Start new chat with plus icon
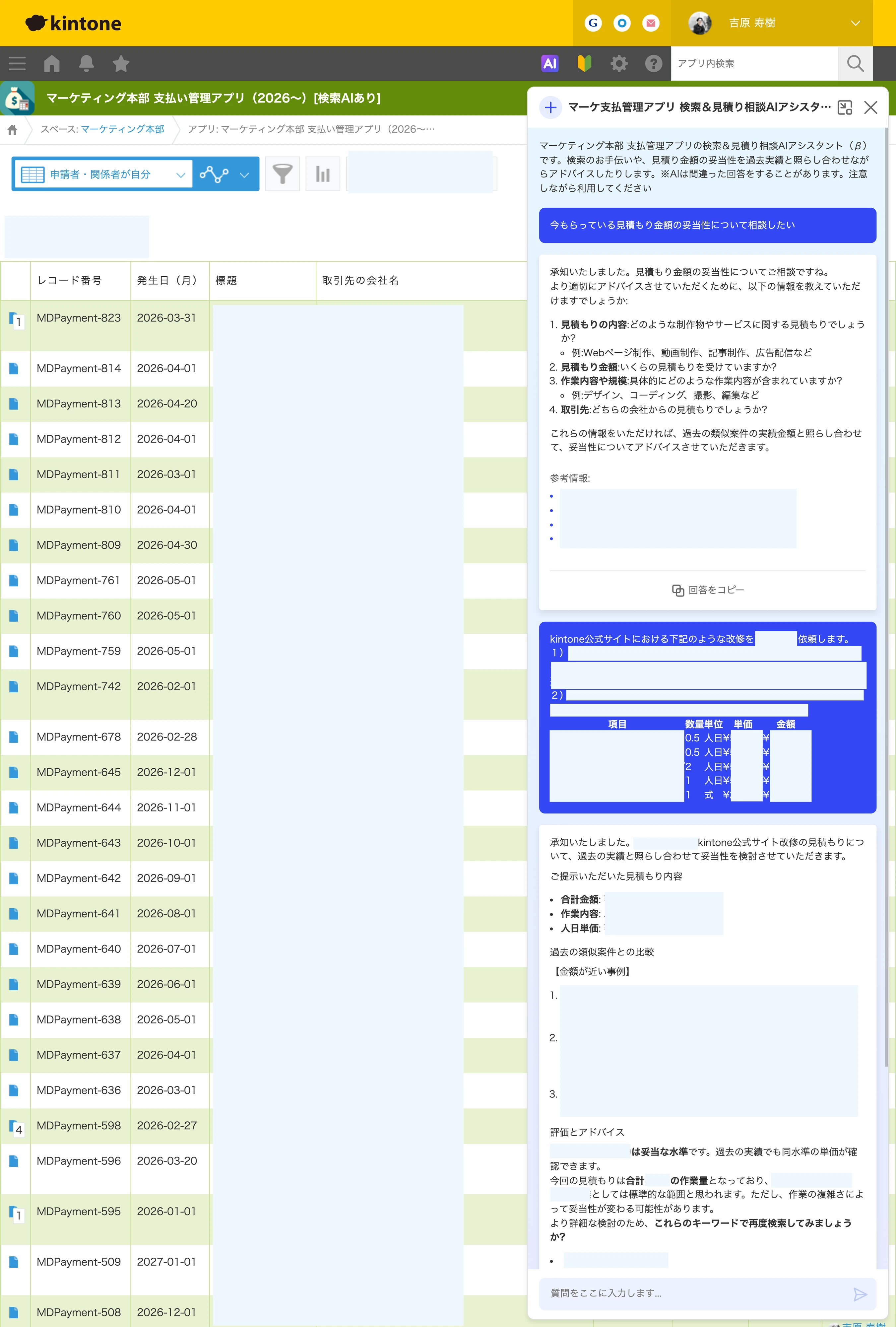The image size is (896, 1327). [551, 107]
